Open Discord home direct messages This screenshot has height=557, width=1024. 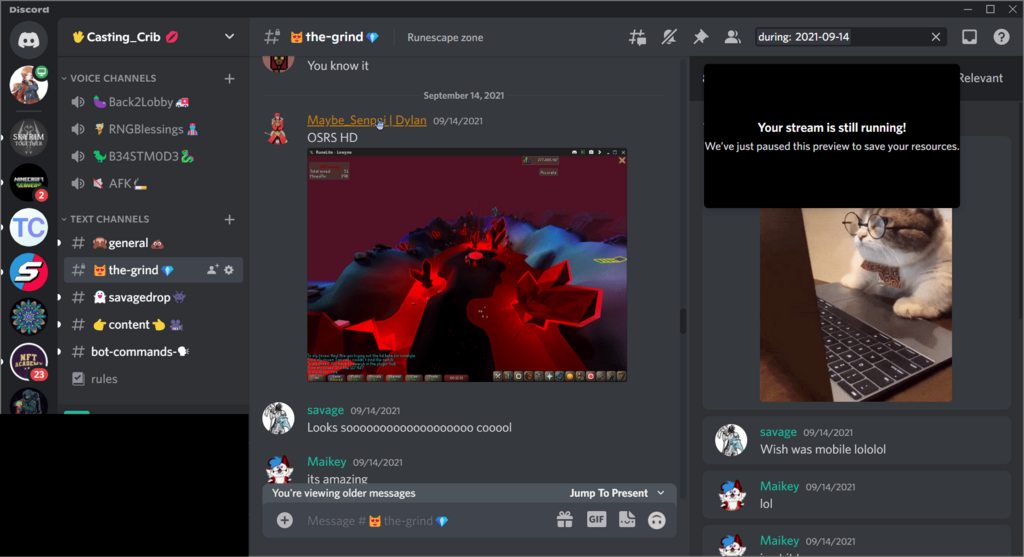point(28,39)
